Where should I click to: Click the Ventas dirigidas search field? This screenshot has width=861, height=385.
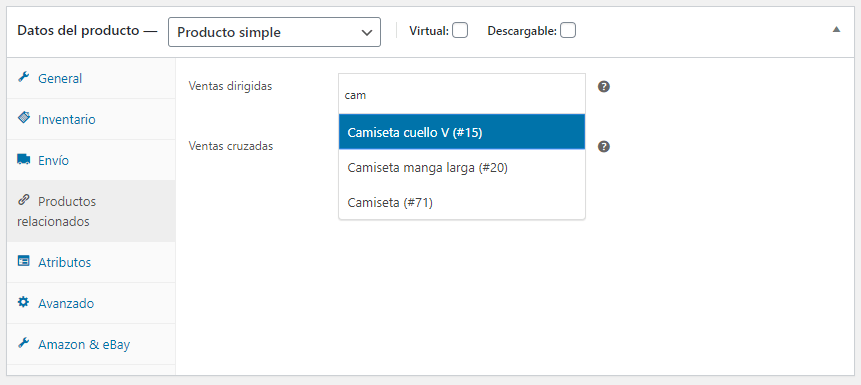coord(462,94)
